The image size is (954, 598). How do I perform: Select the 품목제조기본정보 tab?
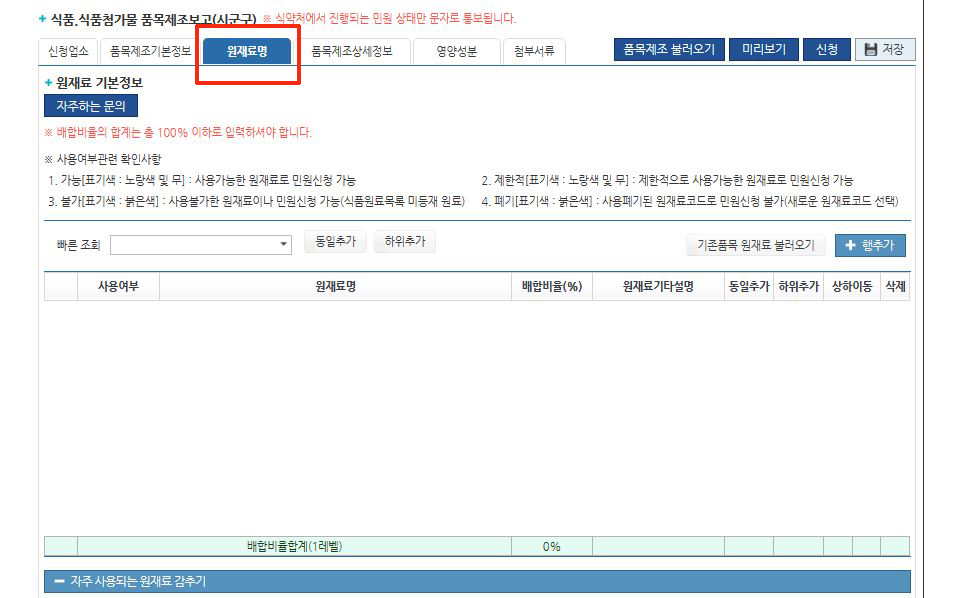151,50
